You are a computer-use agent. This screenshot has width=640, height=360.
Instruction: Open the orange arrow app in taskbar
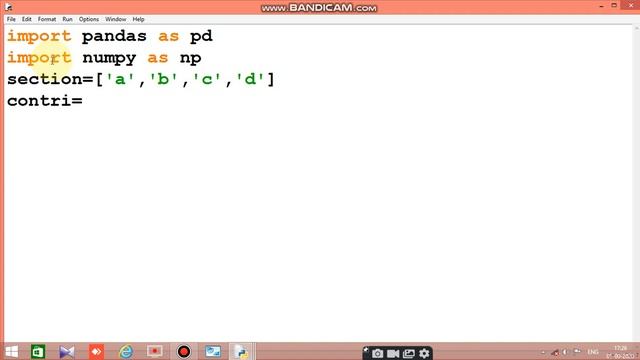tap(96, 351)
